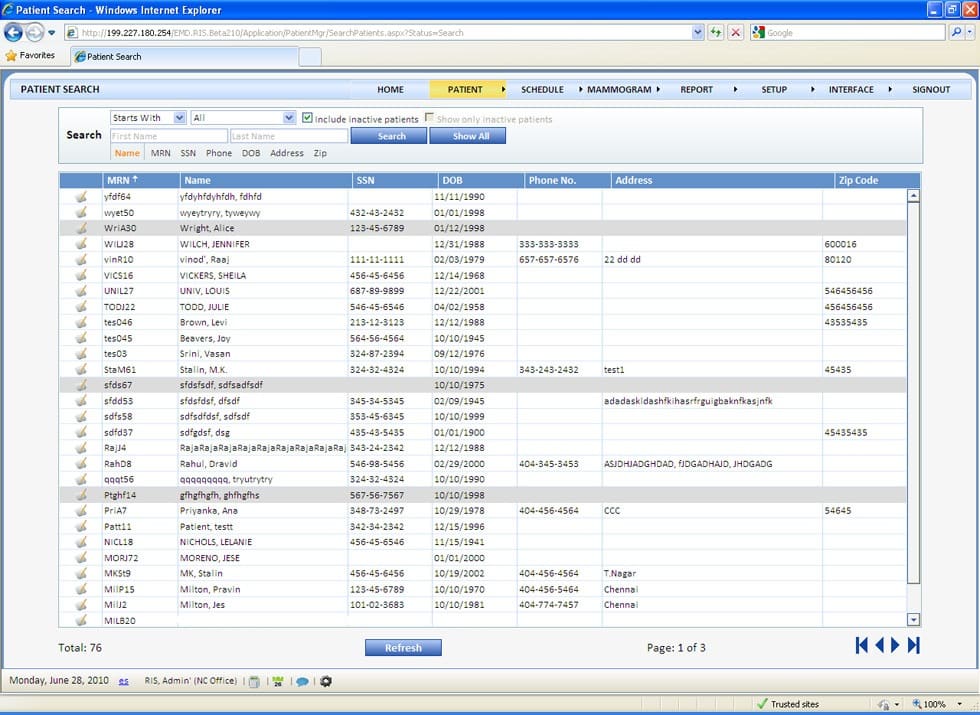Open edit icon for Wright, Alice row
Viewport: 980px width, 715px height.
pyautogui.click(x=80, y=228)
